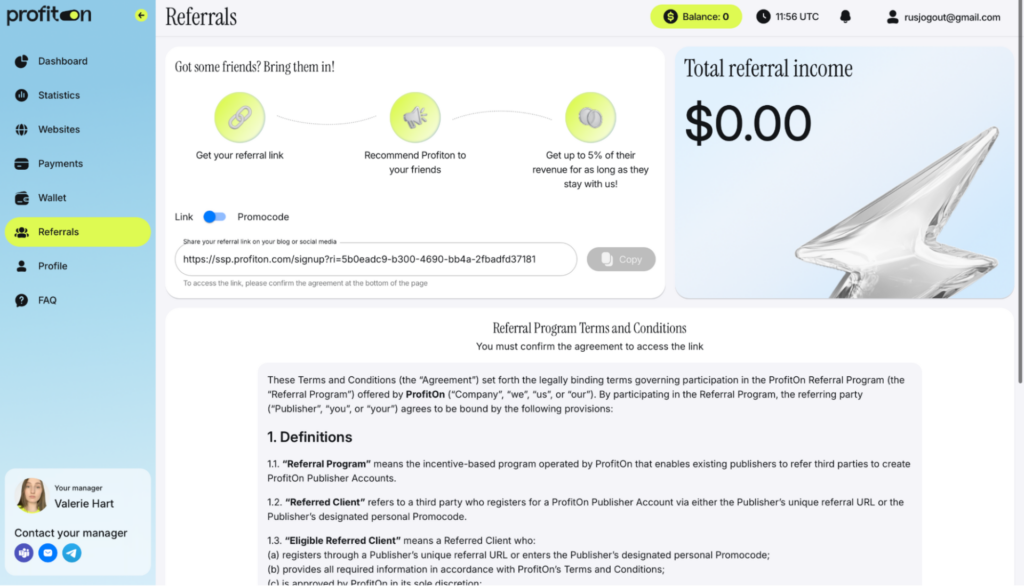Click the megaphone recommend icon
1024x586 pixels.
tap(415, 118)
